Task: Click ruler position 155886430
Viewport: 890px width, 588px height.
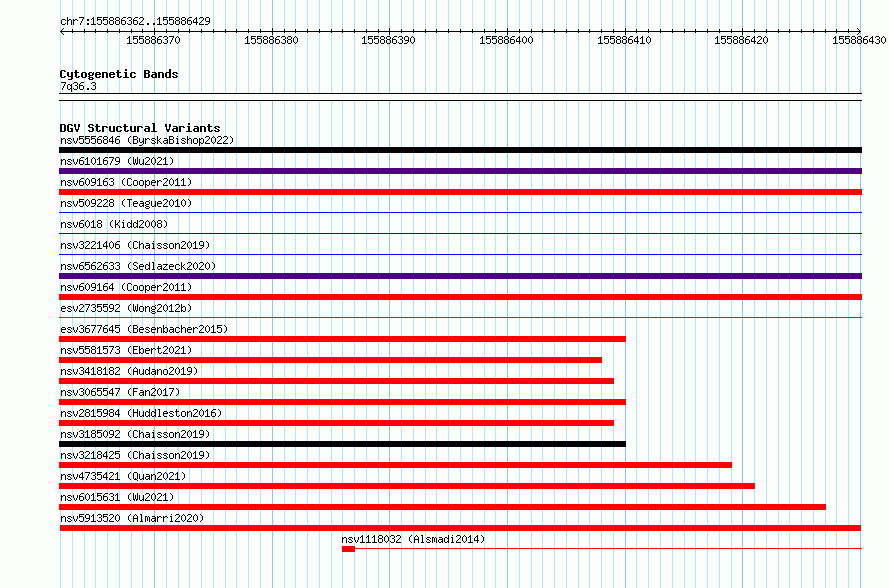Action: pos(859,40)
